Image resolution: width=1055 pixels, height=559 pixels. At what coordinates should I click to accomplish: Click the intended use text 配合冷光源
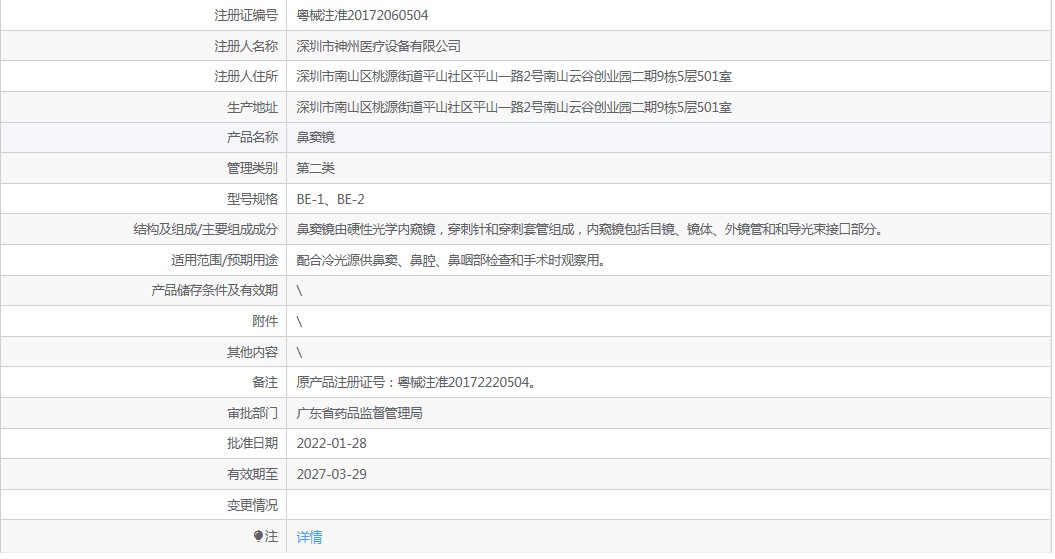click(x=450, y=260)
